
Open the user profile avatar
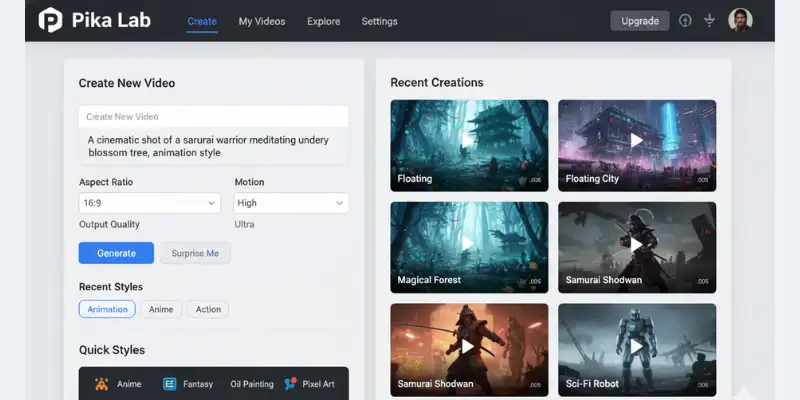(740, 20)
